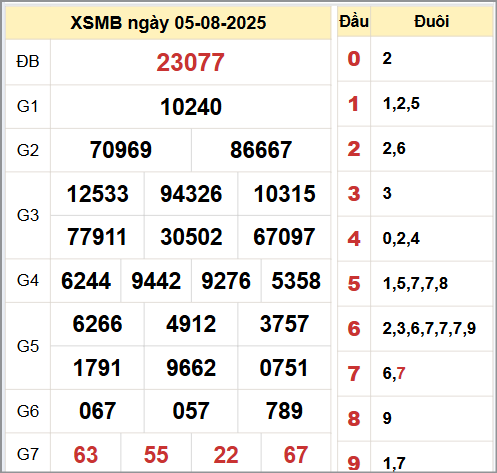Image resolution: width=497 pixels, height=473 pixels.
Task: Click G7 red number 63
Action: point(86,455)
